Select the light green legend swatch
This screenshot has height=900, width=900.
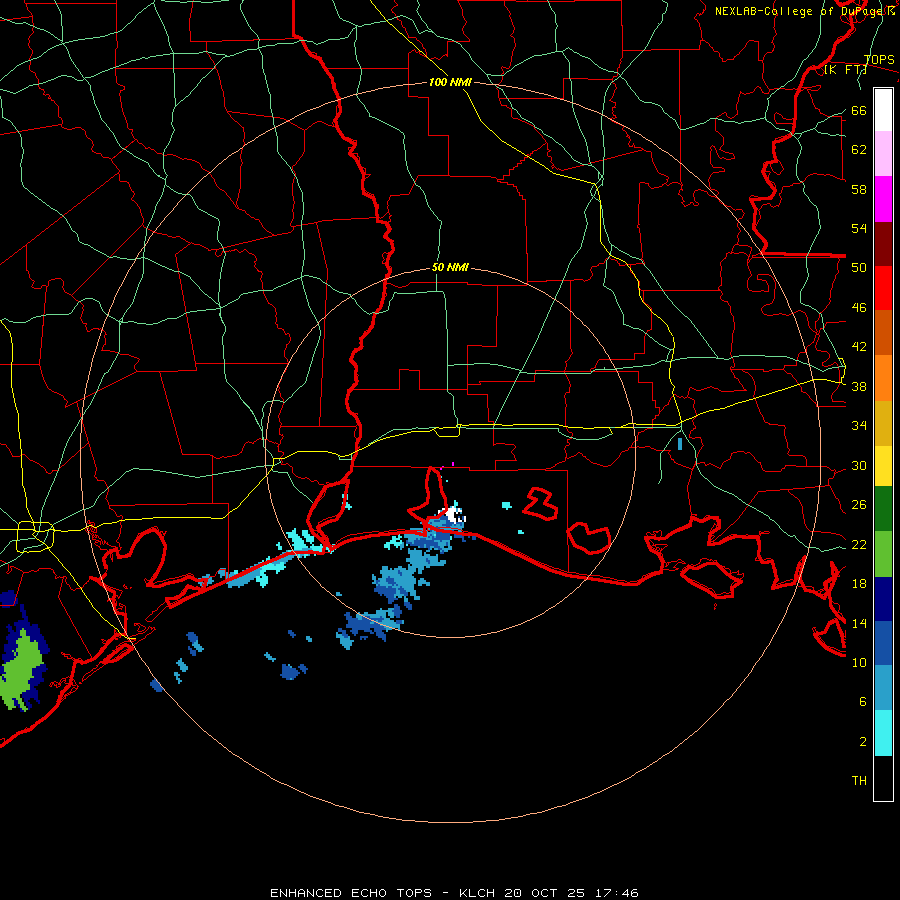(x=883, y=554)
